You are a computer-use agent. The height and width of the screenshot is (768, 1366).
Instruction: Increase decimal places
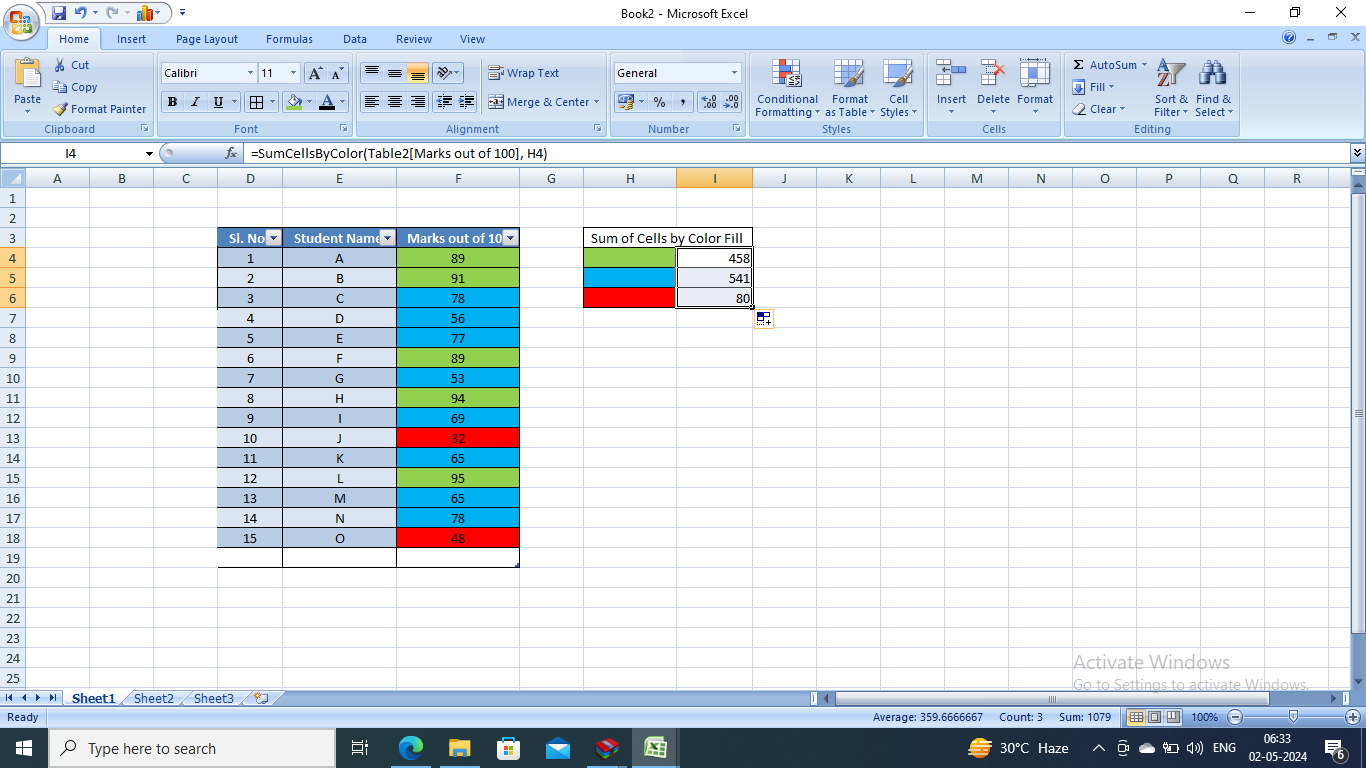point(709,102)
